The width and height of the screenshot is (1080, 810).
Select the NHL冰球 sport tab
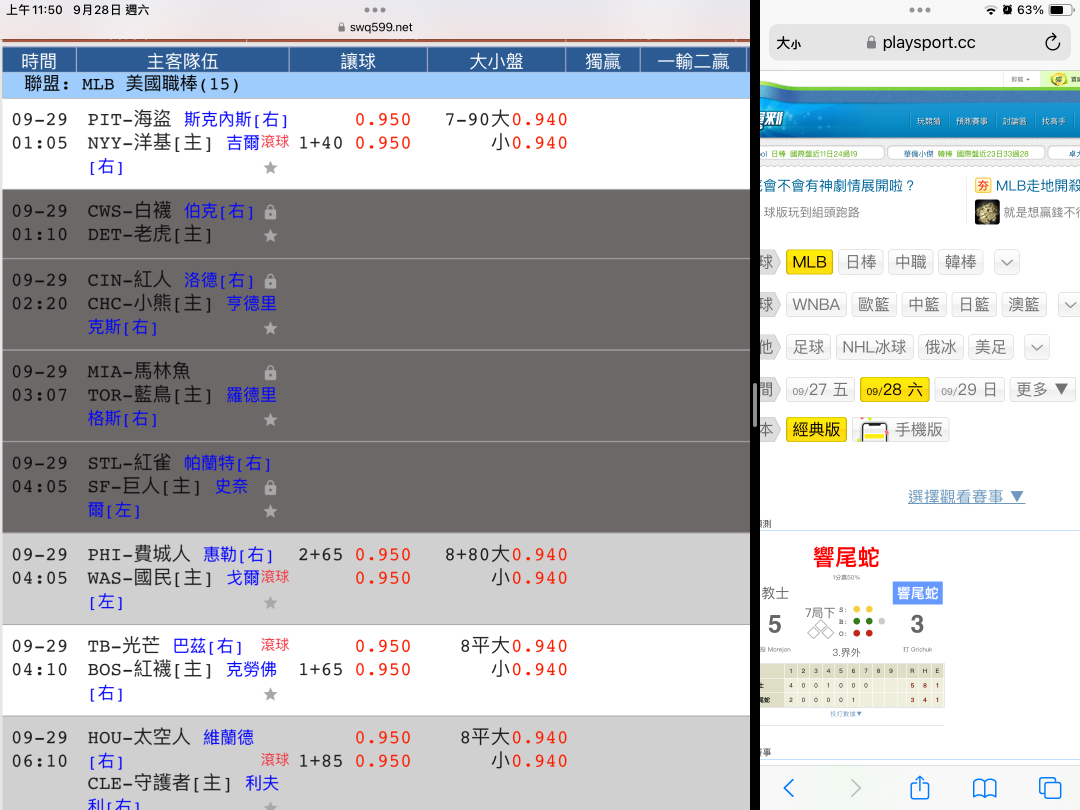click(x=874, y=347)
